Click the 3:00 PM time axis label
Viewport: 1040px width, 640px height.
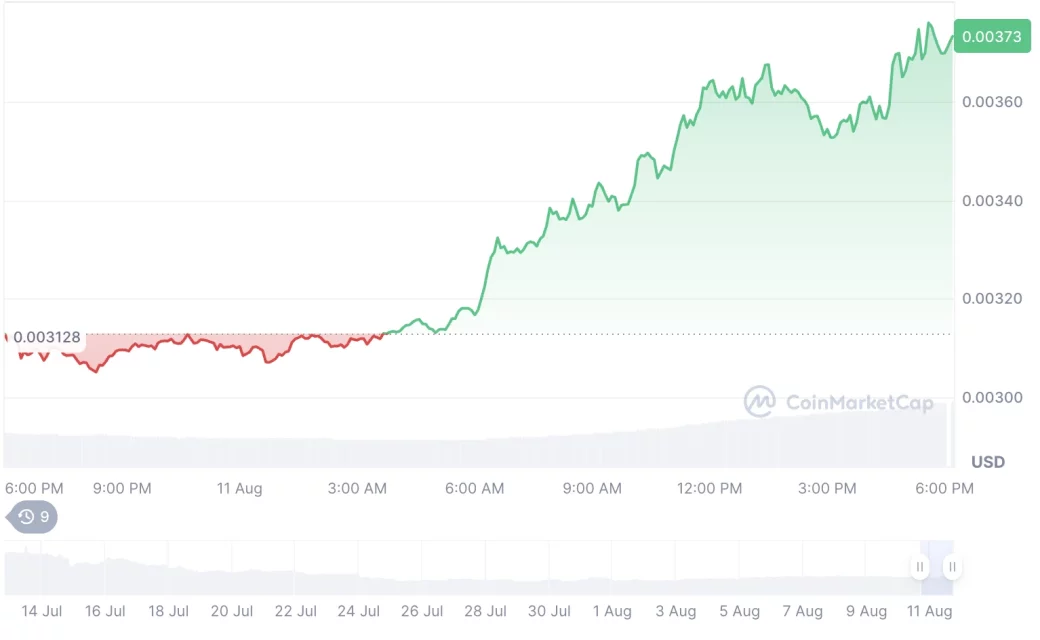pos(828,488)
